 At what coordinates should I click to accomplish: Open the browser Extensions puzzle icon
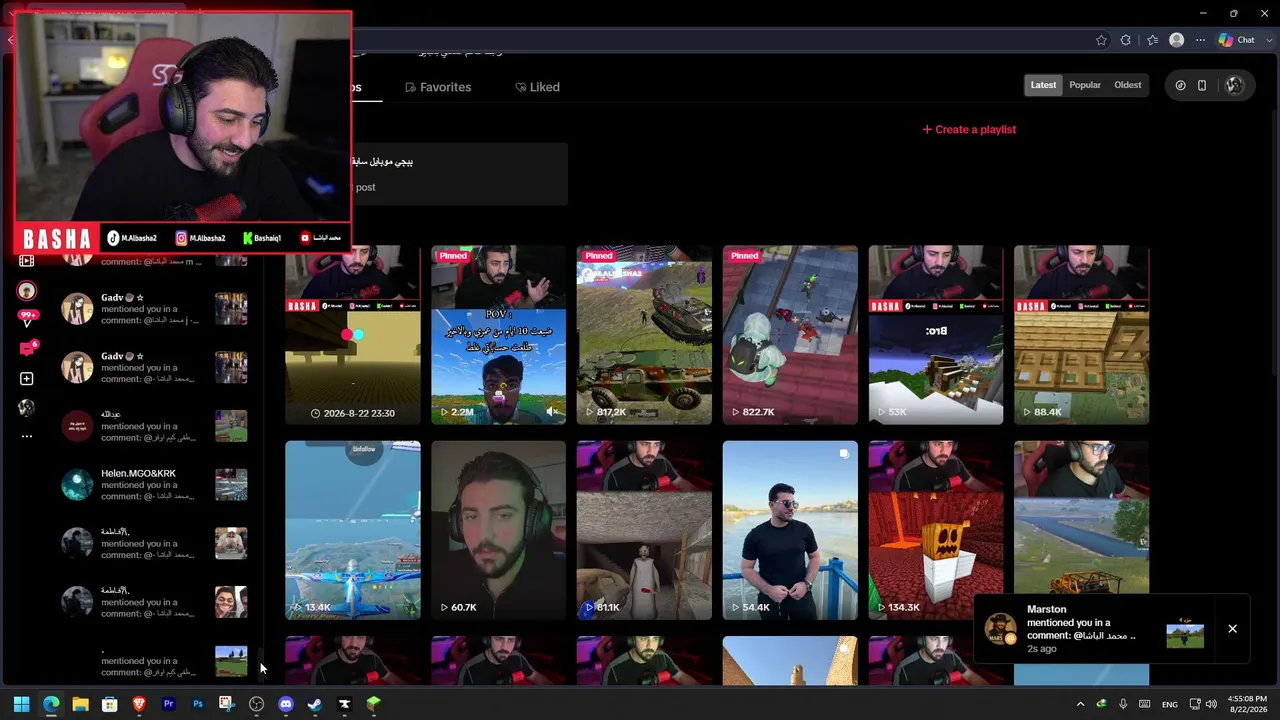tap(1126, 40)
